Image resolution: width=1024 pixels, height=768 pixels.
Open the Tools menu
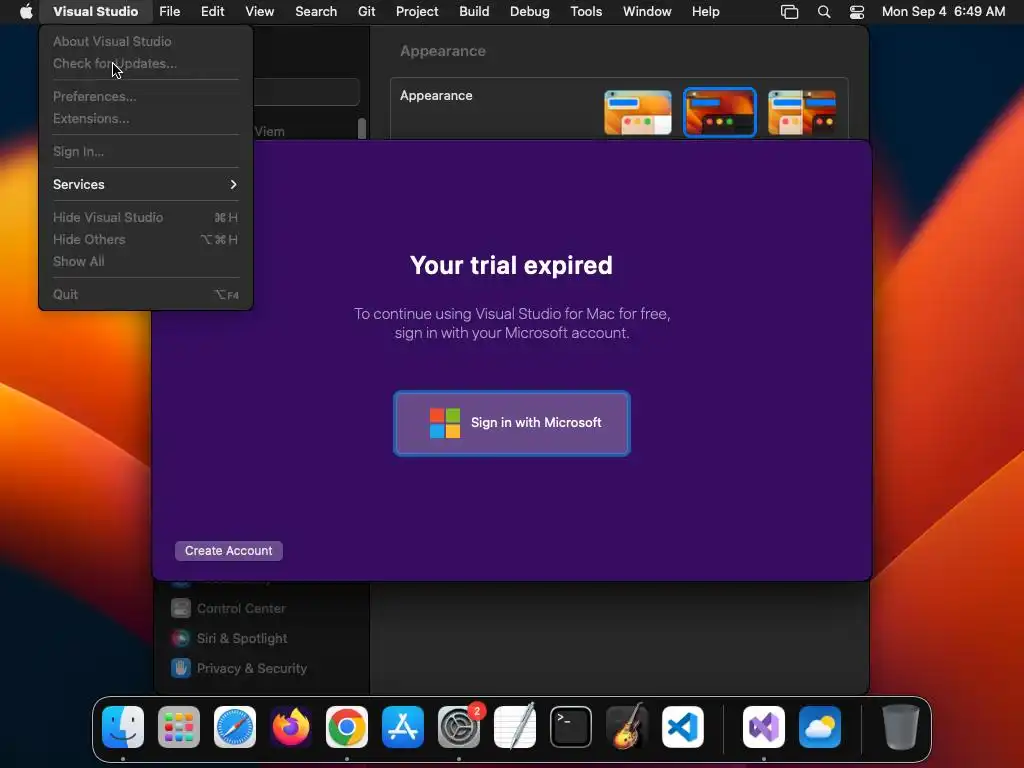click(586, 12)
